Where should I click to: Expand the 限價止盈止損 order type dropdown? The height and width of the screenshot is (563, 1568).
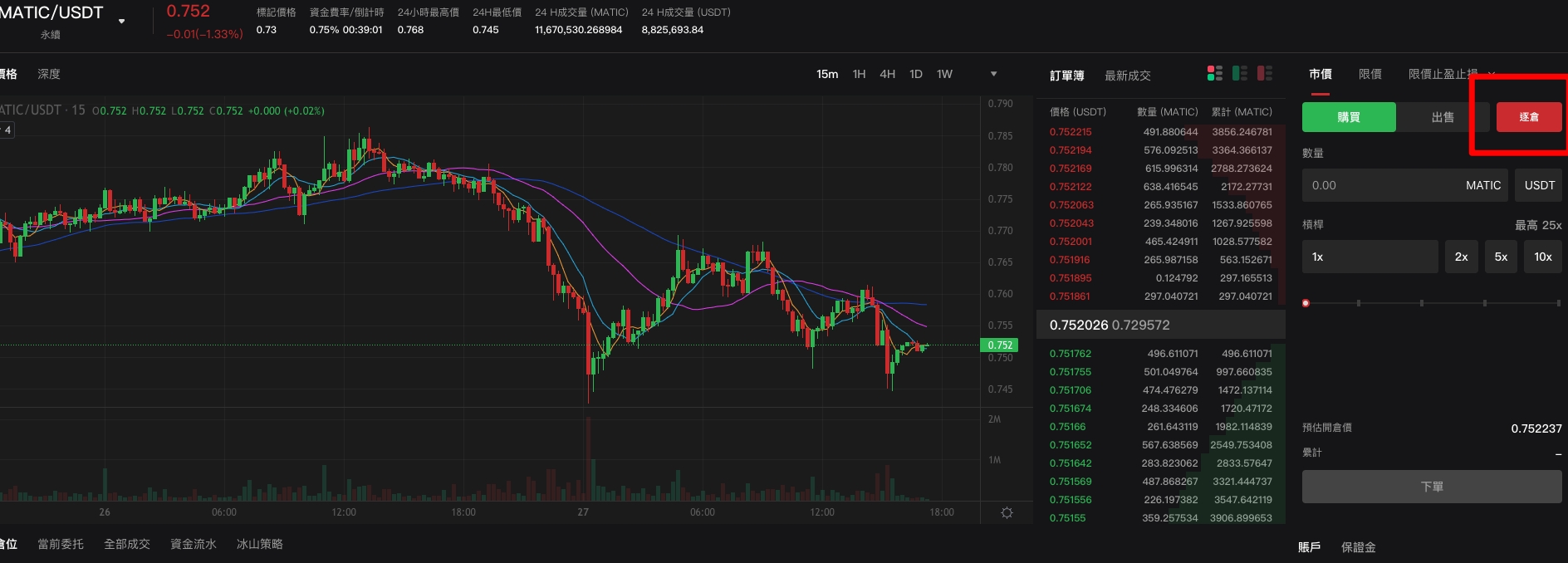(x=1492, y=74)
